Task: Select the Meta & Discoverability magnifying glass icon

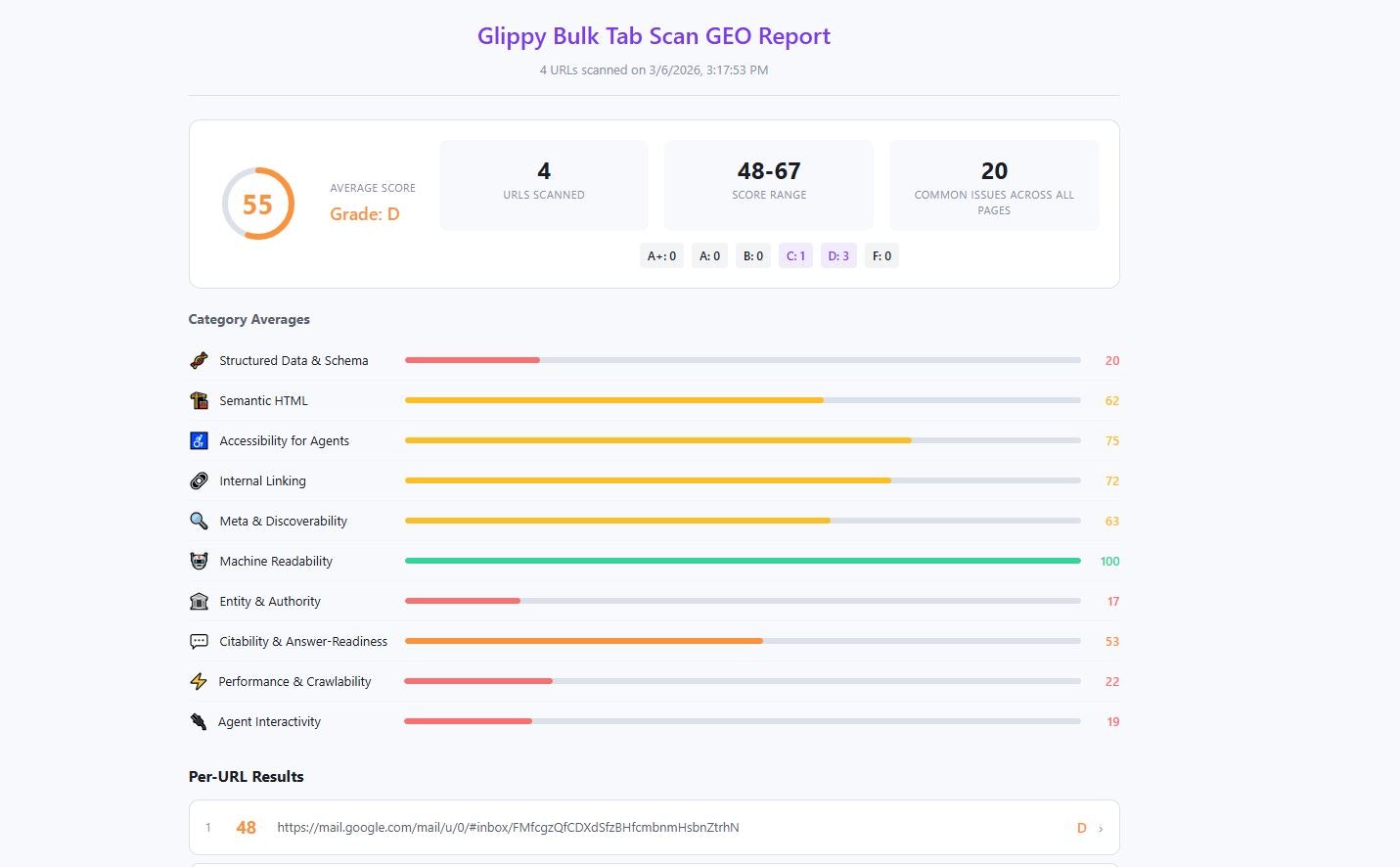Action: [199, 521]
